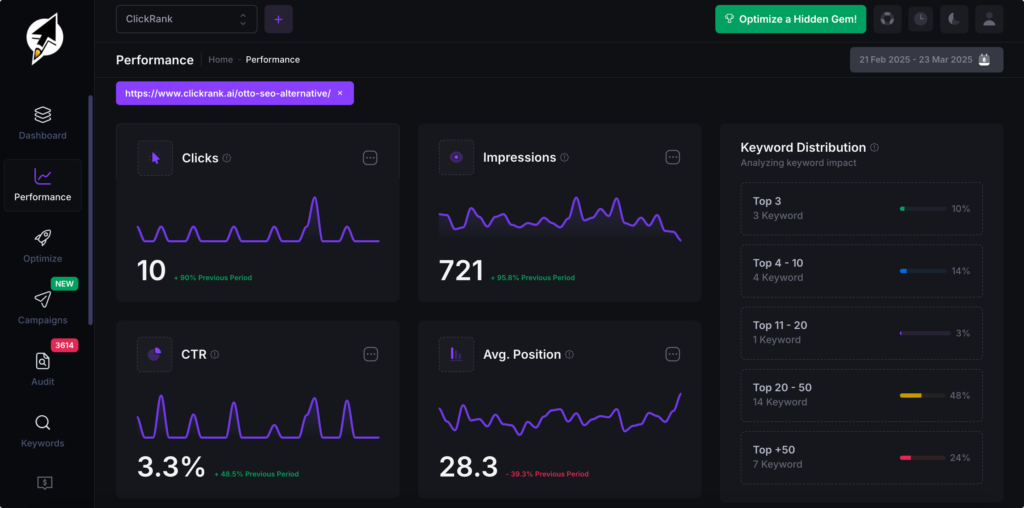The image size is (1024, 508).
Task: Click the info icon next to Keyword Distribution
Action: [874, 148]
